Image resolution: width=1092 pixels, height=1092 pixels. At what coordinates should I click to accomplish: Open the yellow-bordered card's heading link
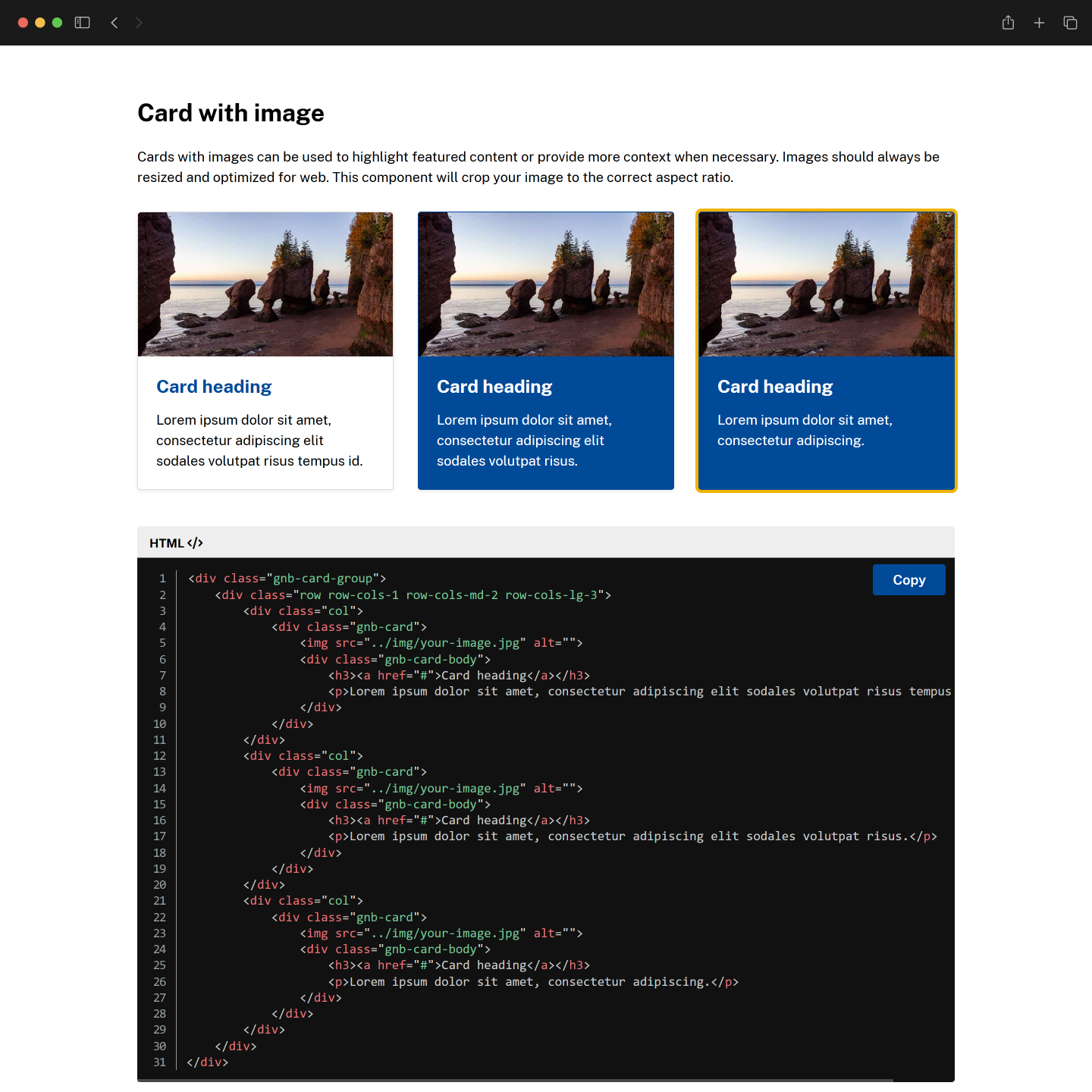click(x=775, y=386)
